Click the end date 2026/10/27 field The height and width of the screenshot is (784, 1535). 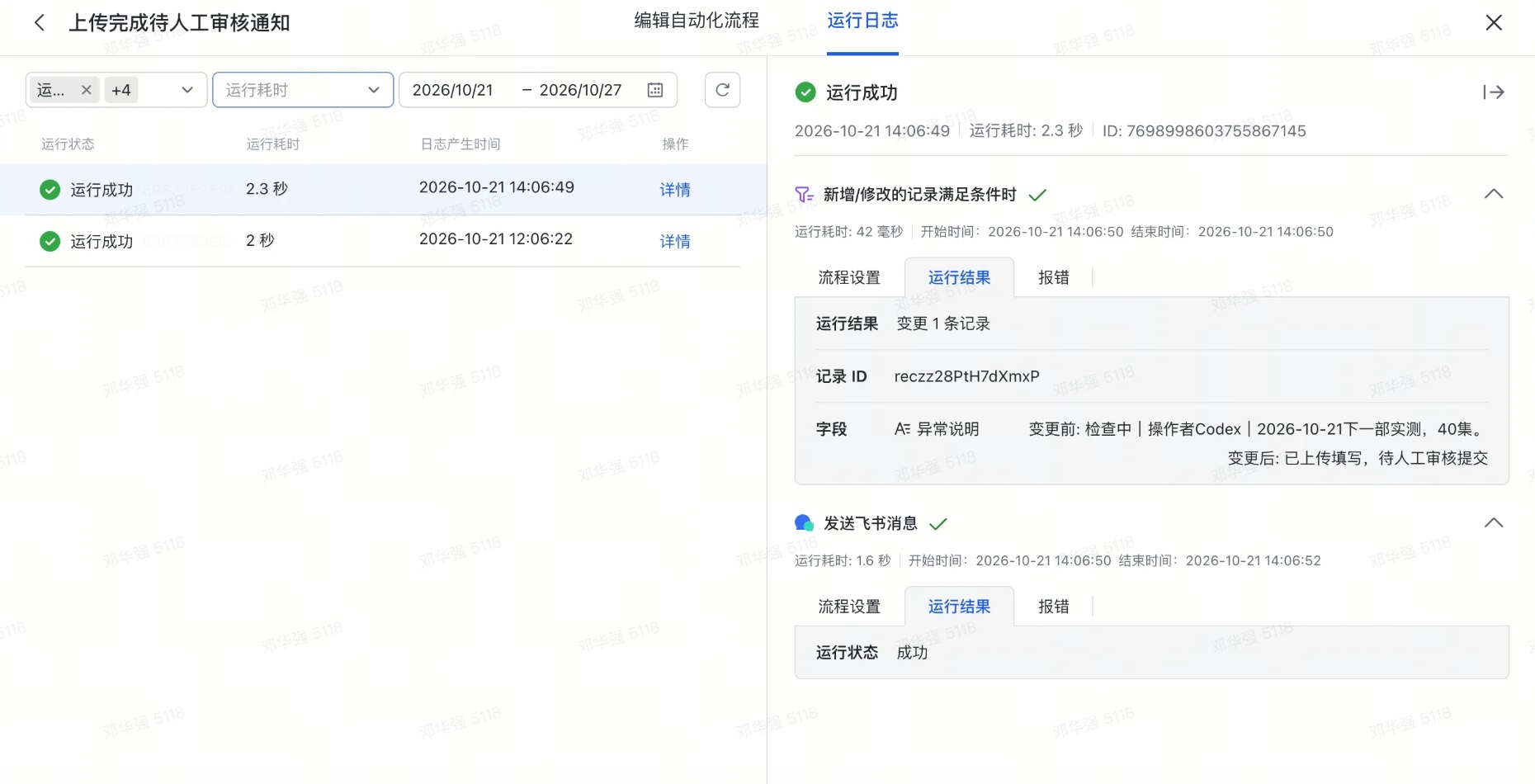(580, 90)
